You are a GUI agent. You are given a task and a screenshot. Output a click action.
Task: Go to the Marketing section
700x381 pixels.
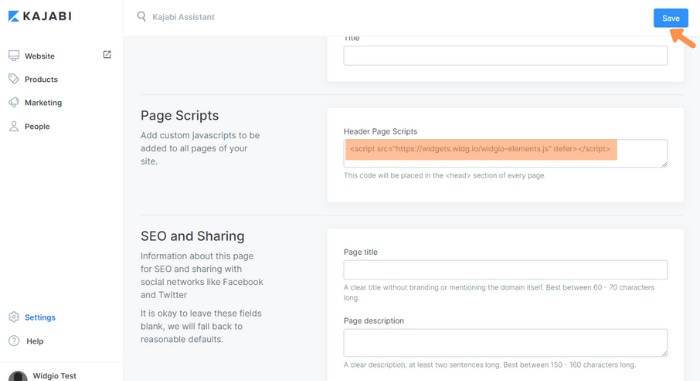(x=43, y=103)
